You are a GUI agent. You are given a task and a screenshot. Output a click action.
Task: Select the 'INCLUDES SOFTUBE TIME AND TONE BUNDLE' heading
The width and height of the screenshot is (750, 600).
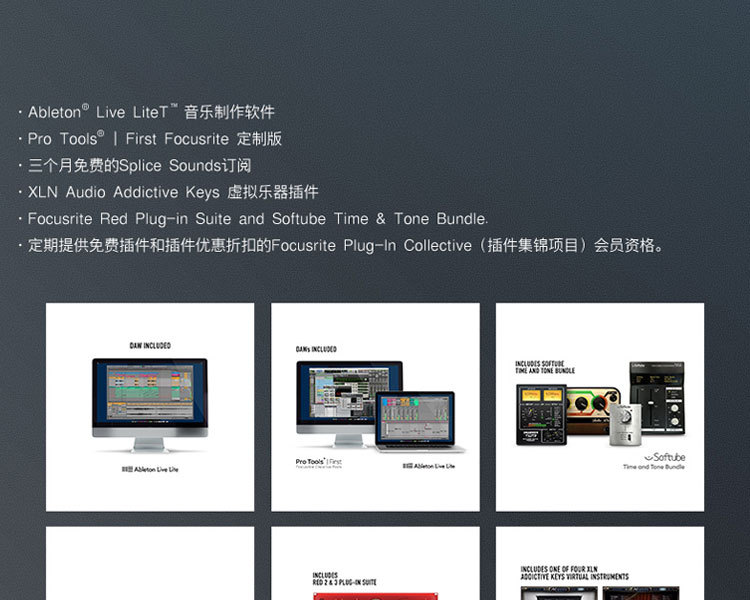pyautogui.click(x=545, y=367)
